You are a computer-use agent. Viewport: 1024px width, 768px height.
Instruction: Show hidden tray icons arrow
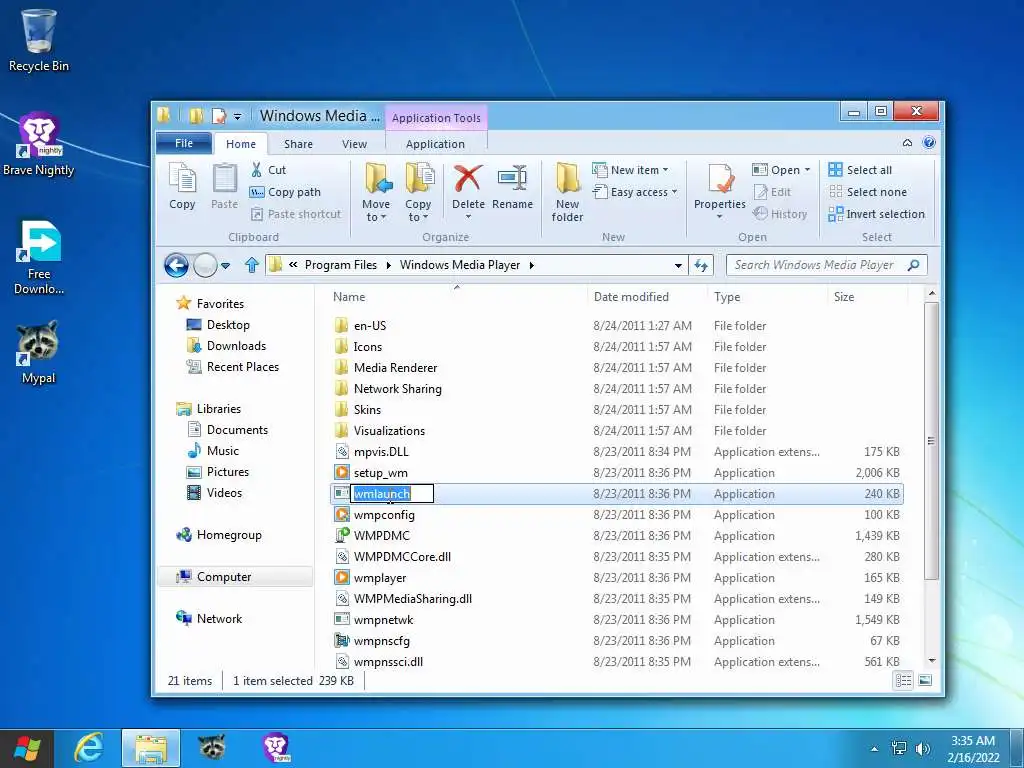(874, 749)
